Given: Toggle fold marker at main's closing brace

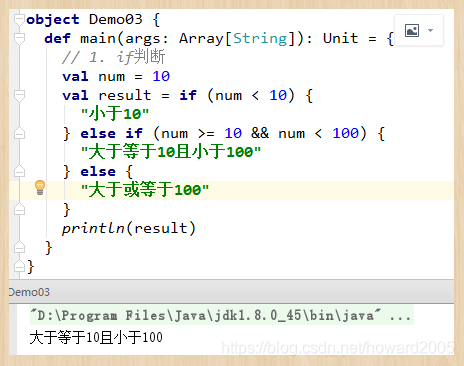Looking at the screenshot, I should (x=19, y=247).
